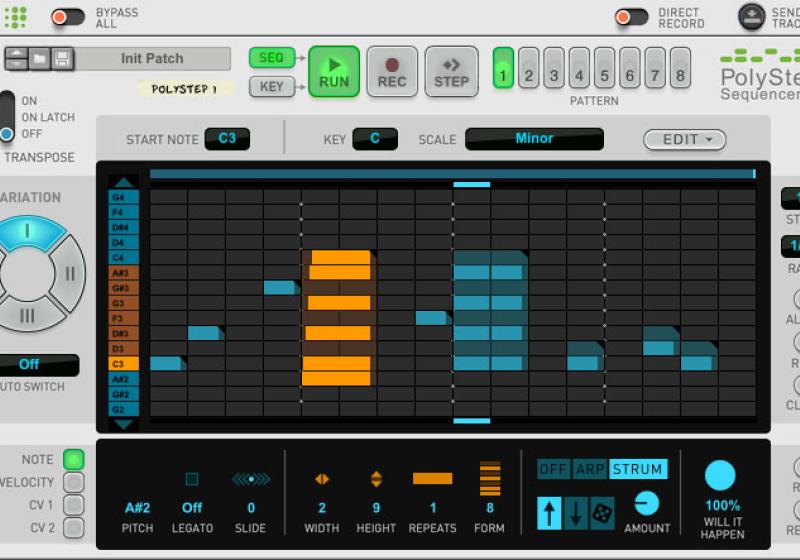Enable the SEQ mode button
Screen dimensions: 800x560
click(271, 58)
